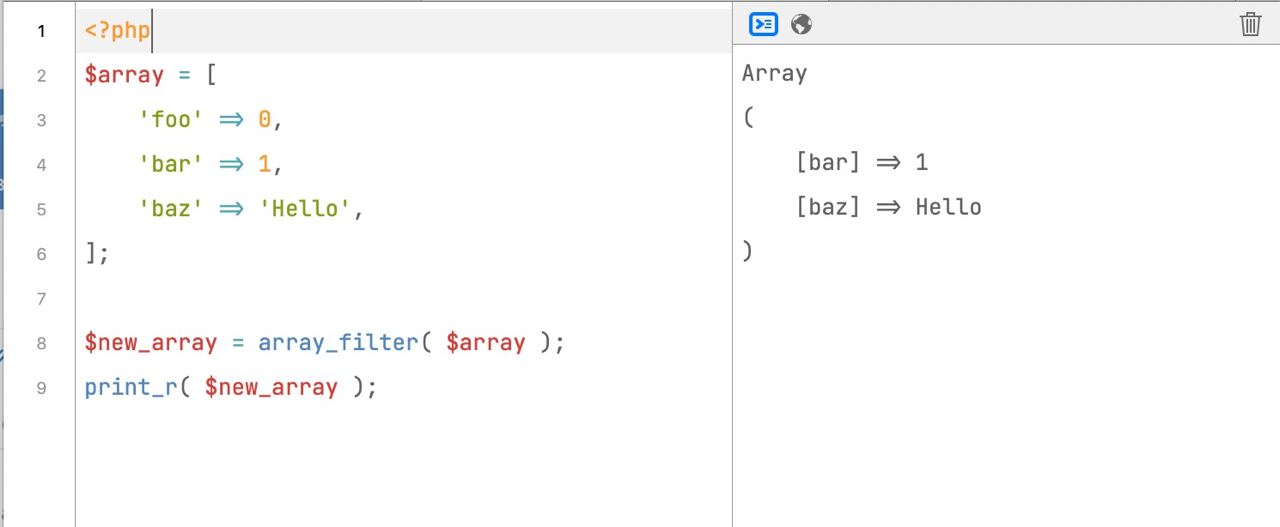This screenshot has height=527, width=1280.
Task: Select the closing bracket ]; on line 6
Action: click(x=97, y=254)
